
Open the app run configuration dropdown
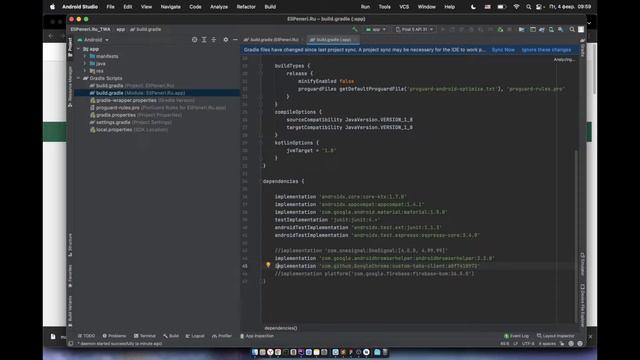tap(376, 29)
